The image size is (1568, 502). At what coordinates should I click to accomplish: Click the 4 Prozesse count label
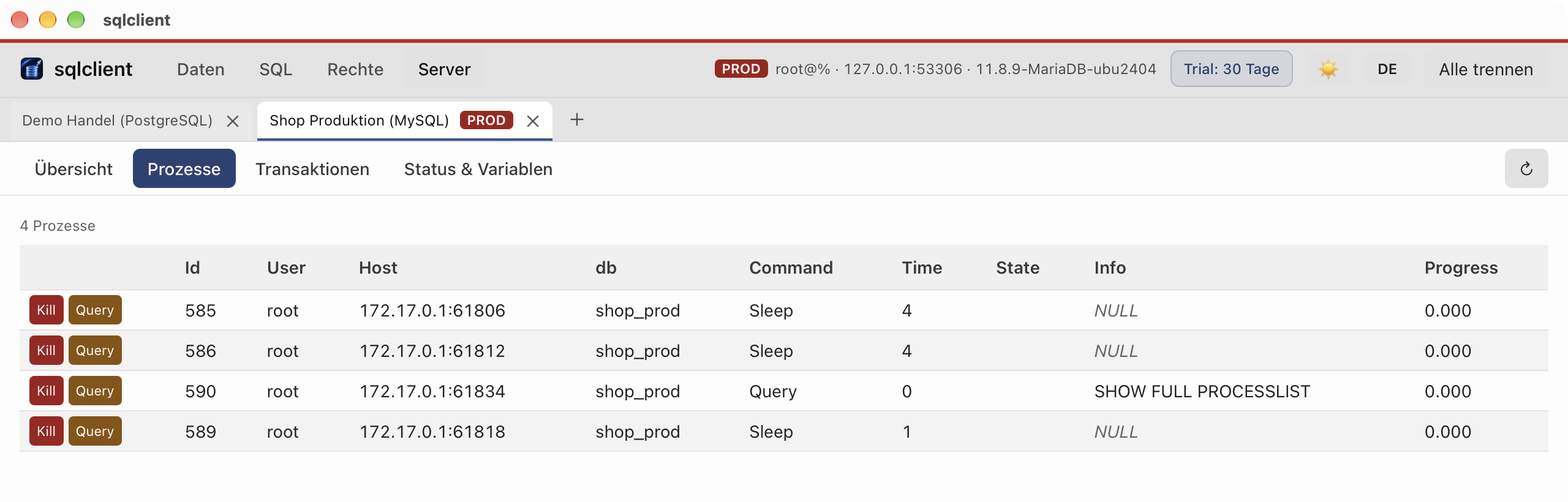[x=58, y=226]
